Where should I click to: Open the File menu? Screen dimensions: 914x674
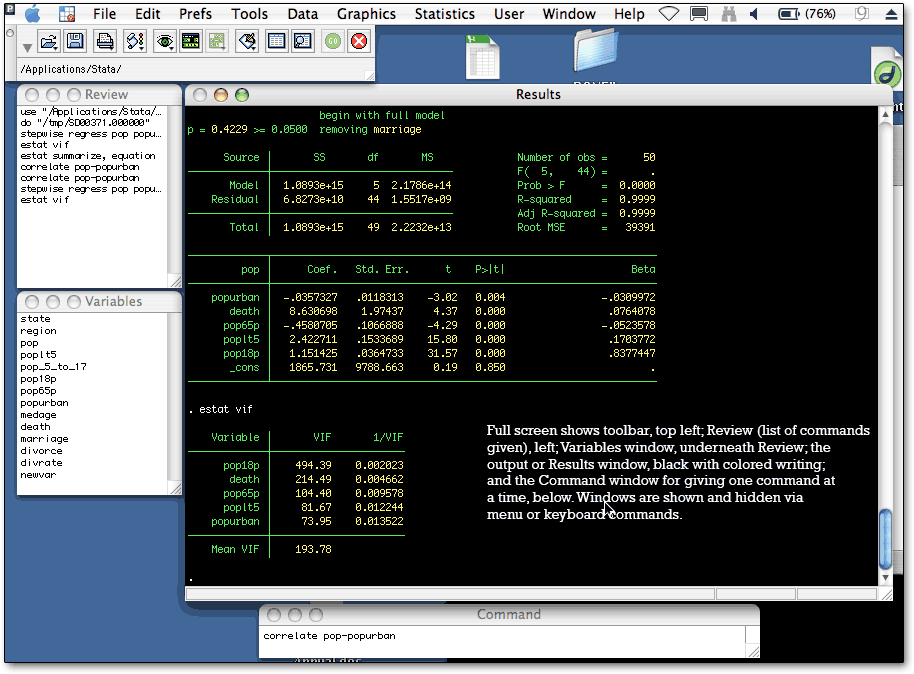pyautogui.click(x=104, y=13)
